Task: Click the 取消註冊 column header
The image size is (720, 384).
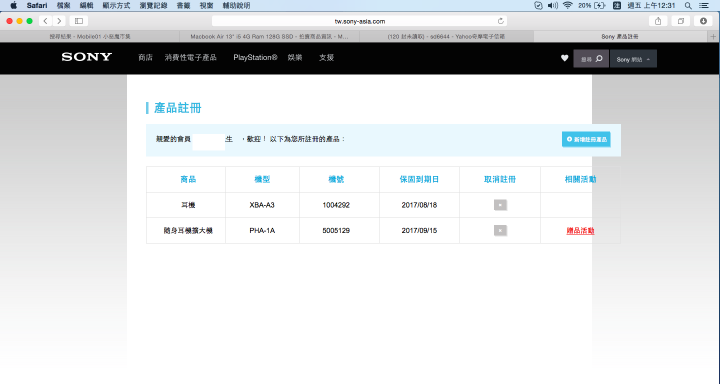Action: click(x=500, y=179)
